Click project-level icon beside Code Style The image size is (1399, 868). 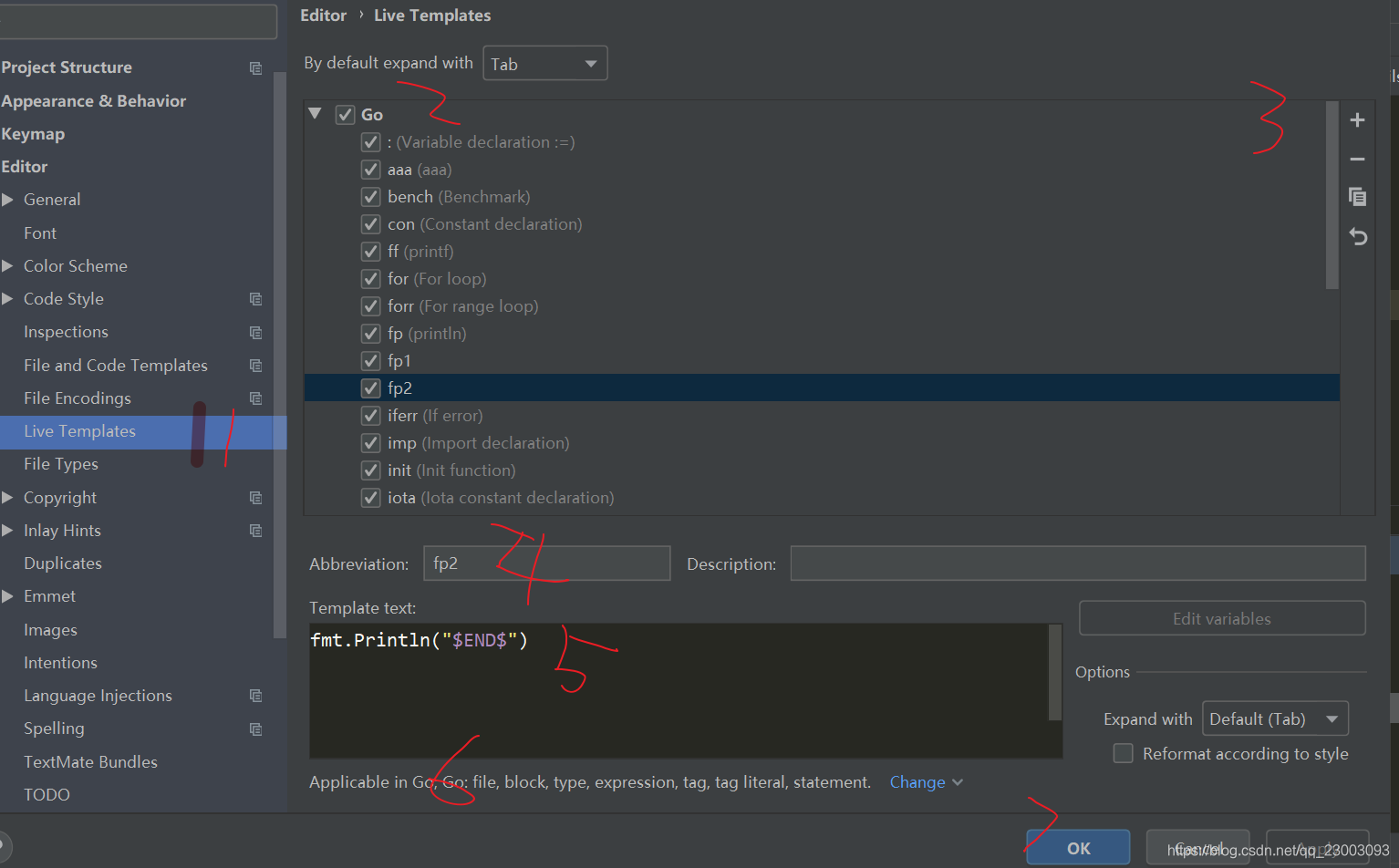(x=255, y=299)
